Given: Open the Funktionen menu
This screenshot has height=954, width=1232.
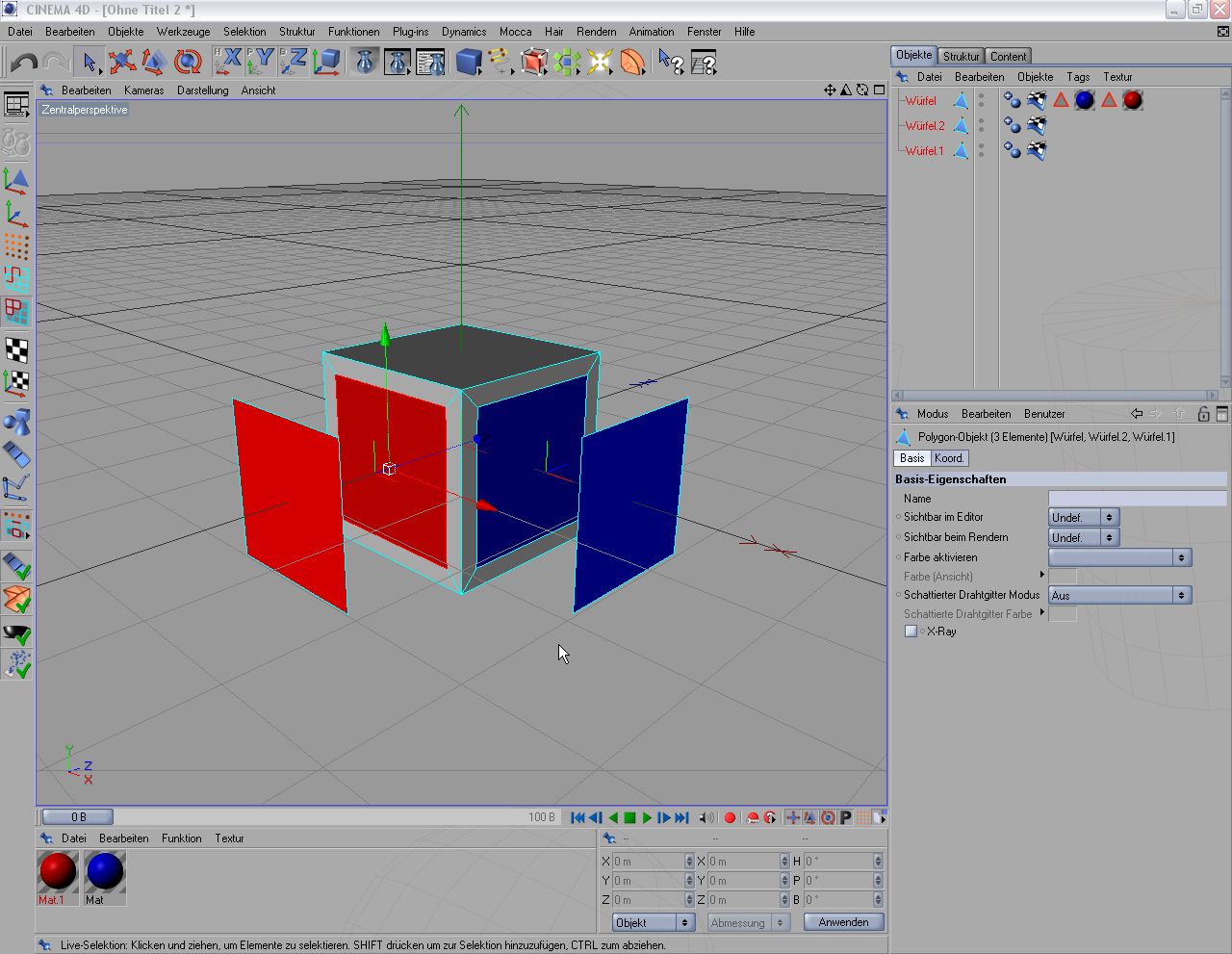Looking at the screenshot, I should coord(353,32).
